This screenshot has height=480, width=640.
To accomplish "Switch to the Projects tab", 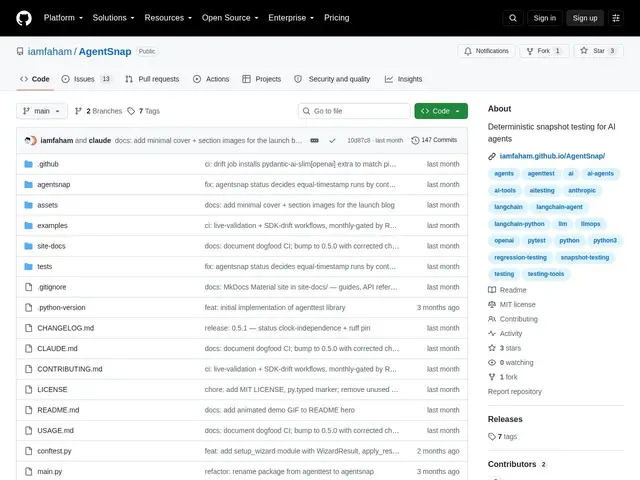I will [262, 79].
